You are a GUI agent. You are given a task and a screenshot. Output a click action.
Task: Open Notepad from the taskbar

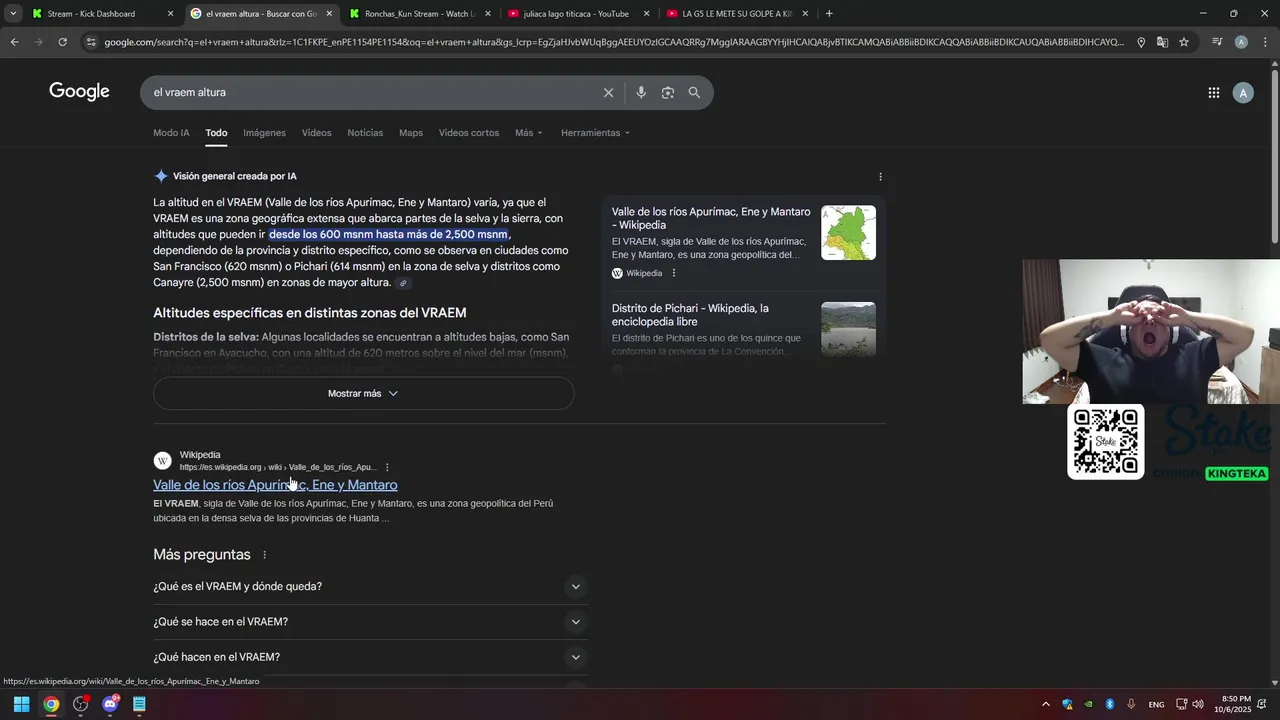click(x=139, y=704)
